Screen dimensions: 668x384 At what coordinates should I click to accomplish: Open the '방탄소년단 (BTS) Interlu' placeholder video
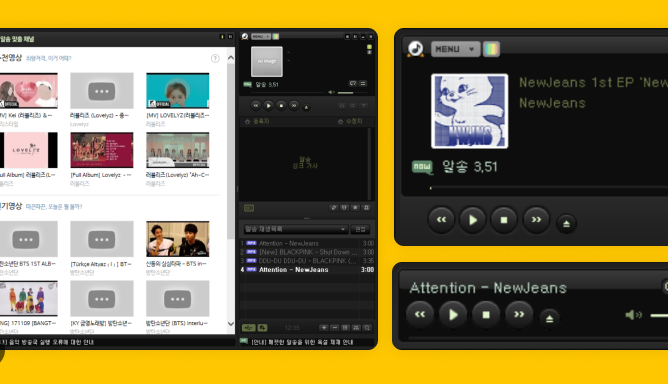point(178,298)
